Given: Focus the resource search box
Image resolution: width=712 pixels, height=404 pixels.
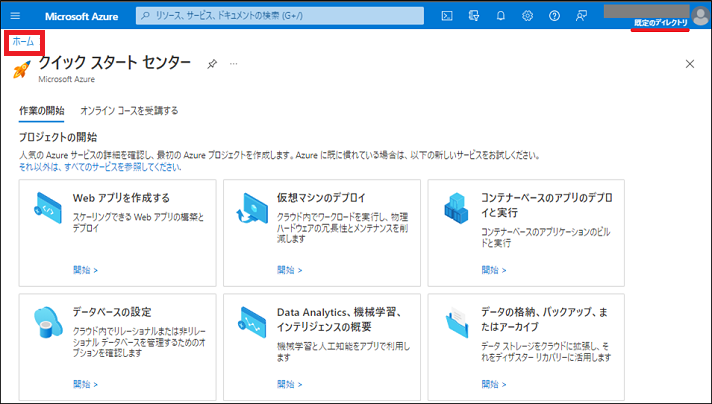Looking at the screenshot, I should tap(280, 16).
